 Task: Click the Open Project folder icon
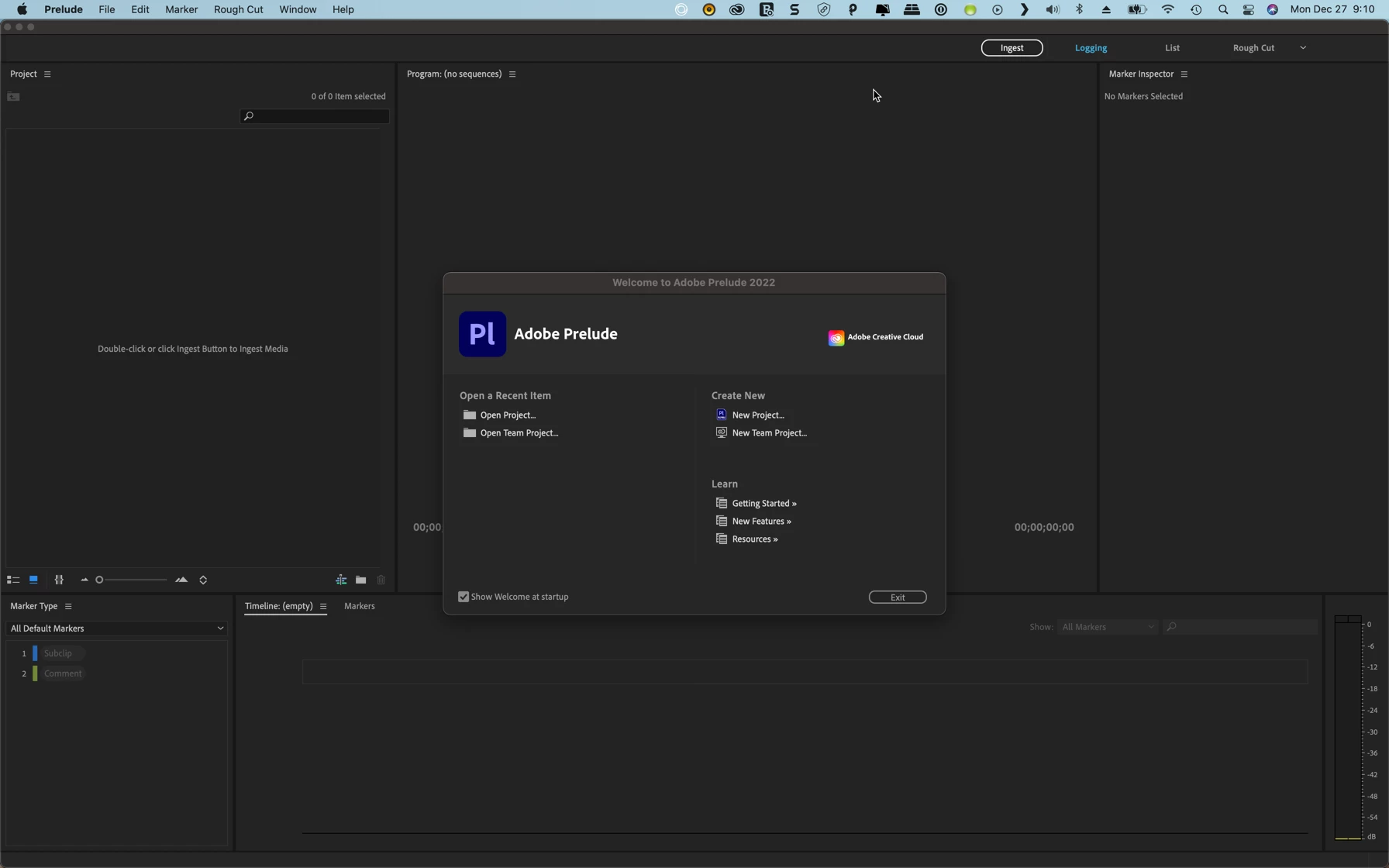point(470,415)
